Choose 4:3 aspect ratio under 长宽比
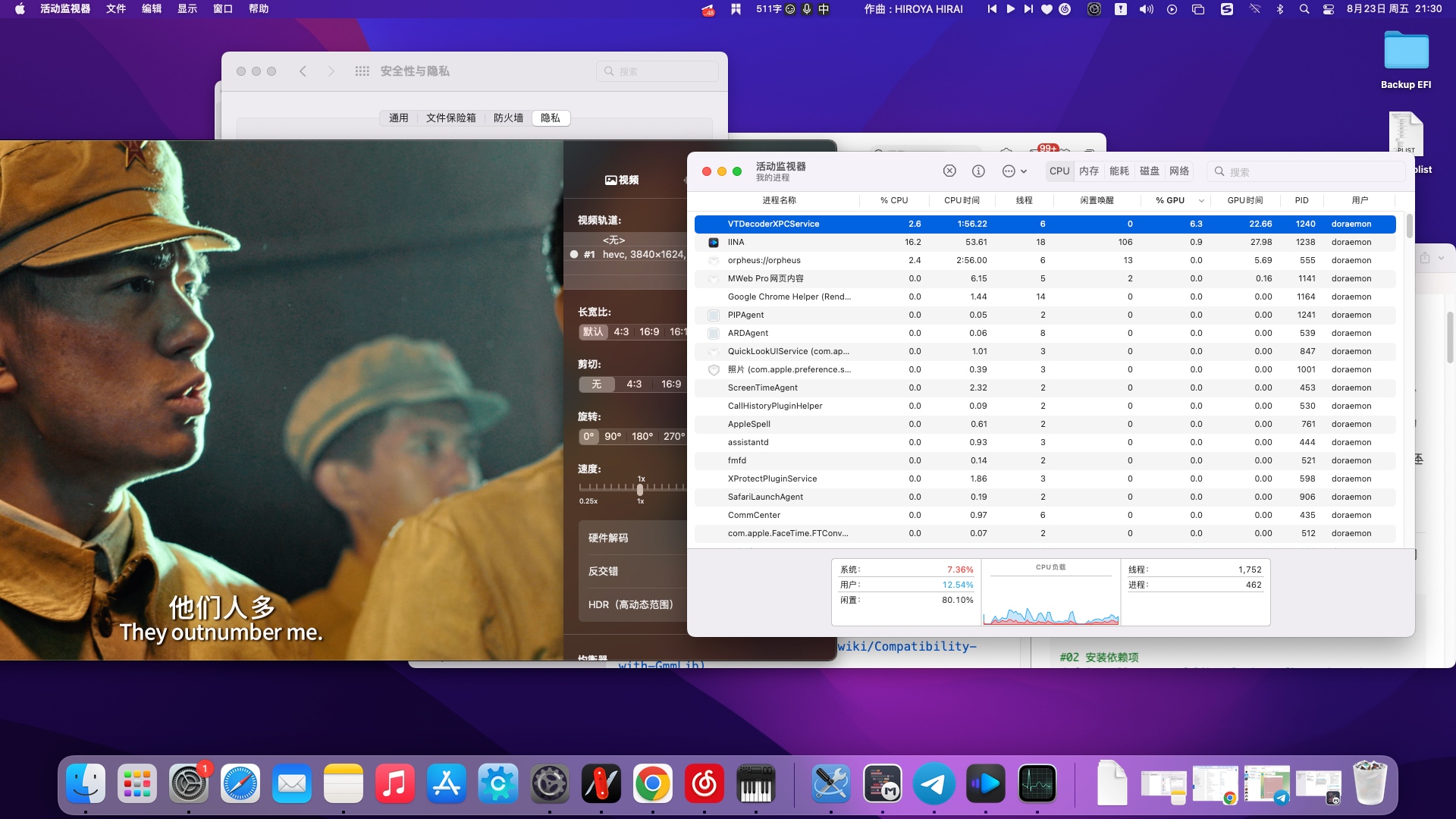This screenshot has width=1456, height=819. (621, 331)
